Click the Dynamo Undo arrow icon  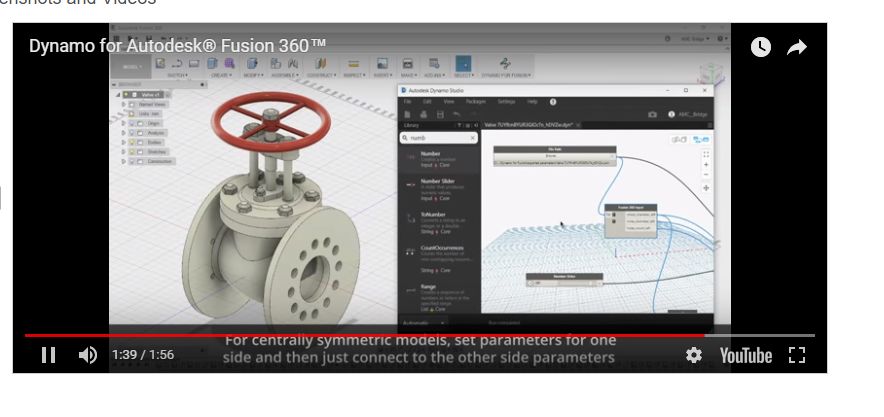[x=457, y=114]
